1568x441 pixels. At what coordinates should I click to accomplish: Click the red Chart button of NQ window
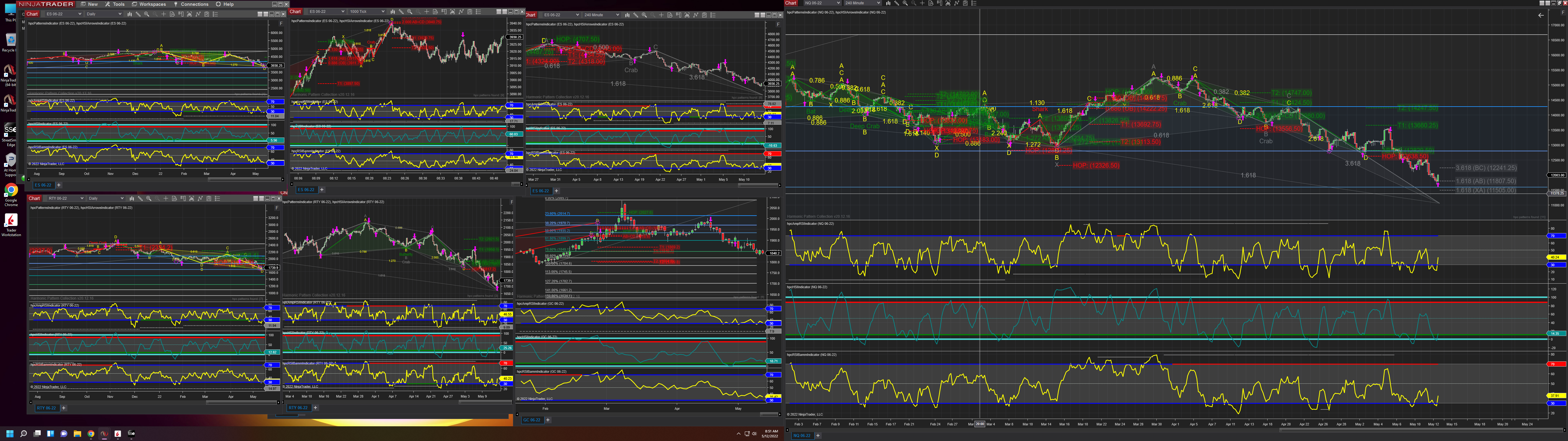click(791, 3)
